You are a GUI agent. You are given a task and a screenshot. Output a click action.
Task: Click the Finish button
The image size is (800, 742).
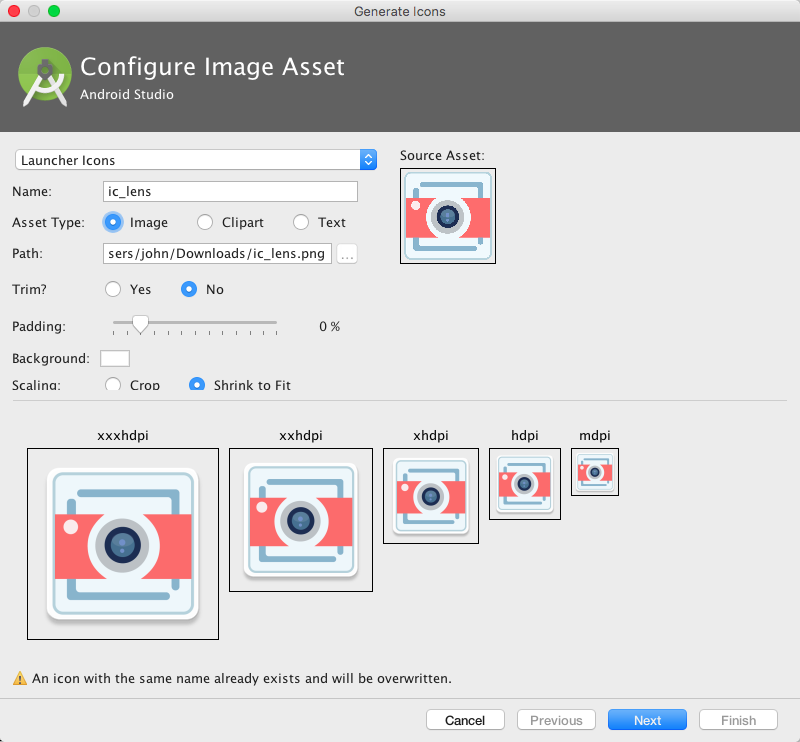coord(738,719)
